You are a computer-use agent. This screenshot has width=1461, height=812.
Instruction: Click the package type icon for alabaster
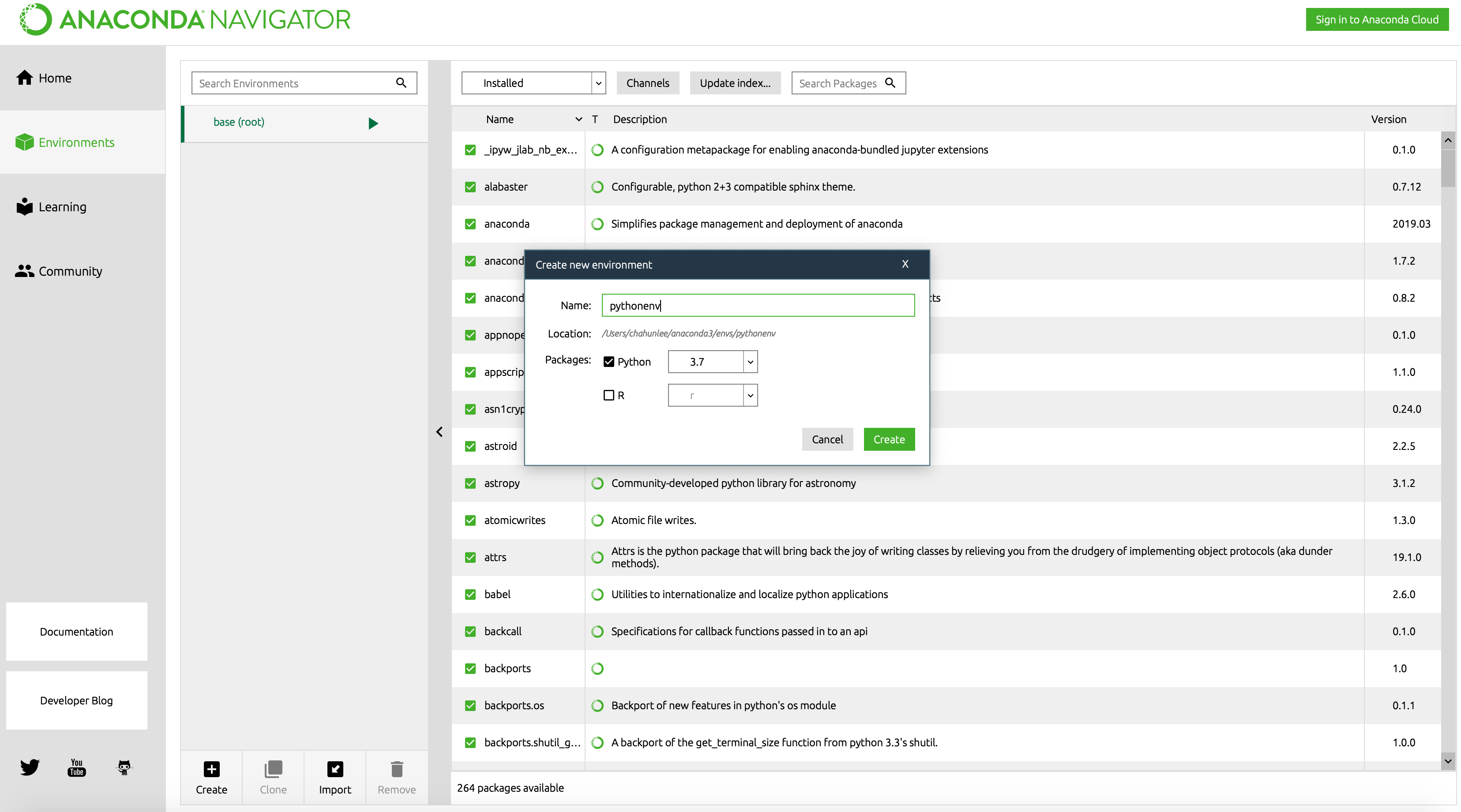pos(597,187)
